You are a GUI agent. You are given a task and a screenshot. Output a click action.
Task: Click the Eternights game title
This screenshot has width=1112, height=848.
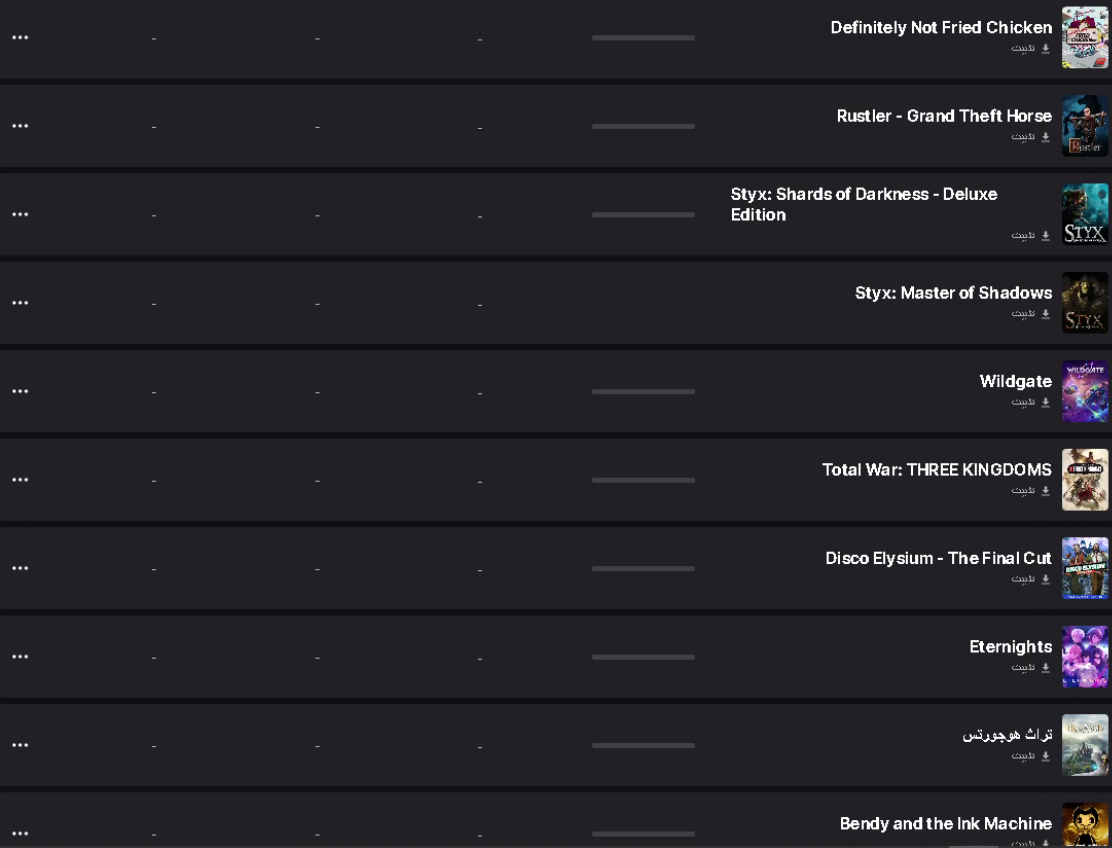(x=1011, y=647)
